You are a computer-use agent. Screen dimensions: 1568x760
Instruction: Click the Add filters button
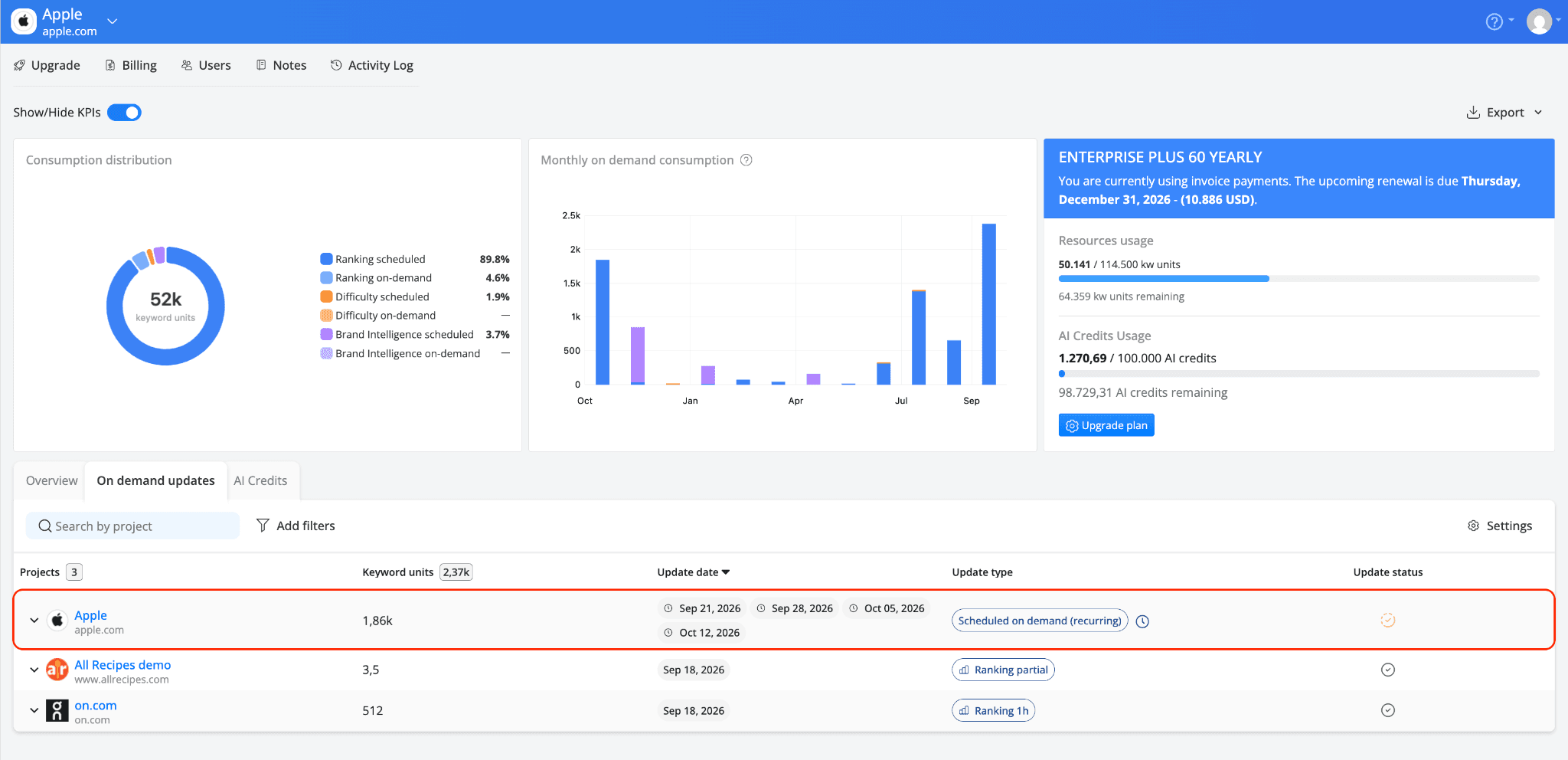296,526
